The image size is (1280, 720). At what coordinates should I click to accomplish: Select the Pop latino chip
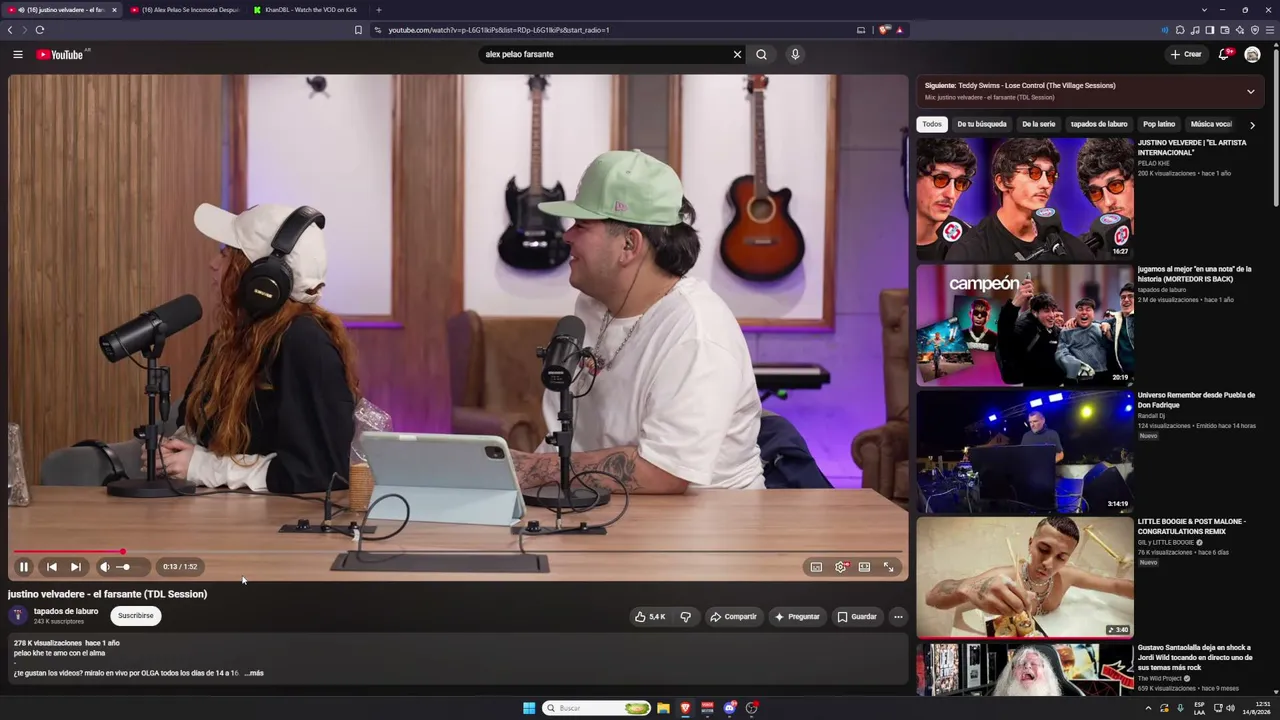point(1159,124)
